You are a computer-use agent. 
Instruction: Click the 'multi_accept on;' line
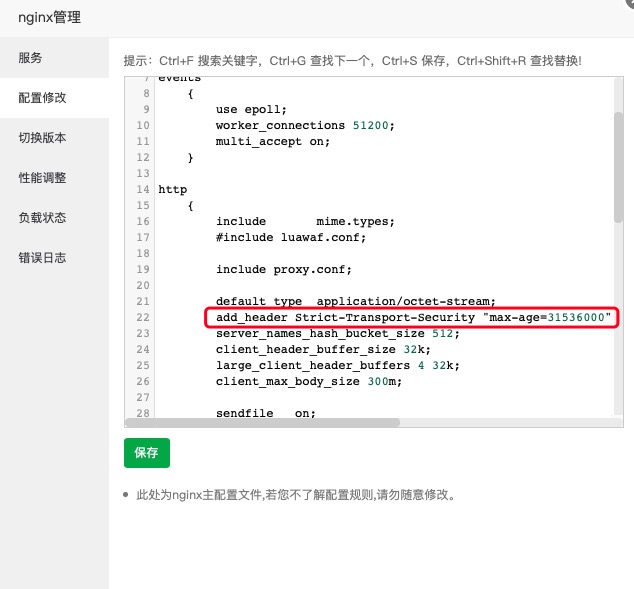click(273, 141)
